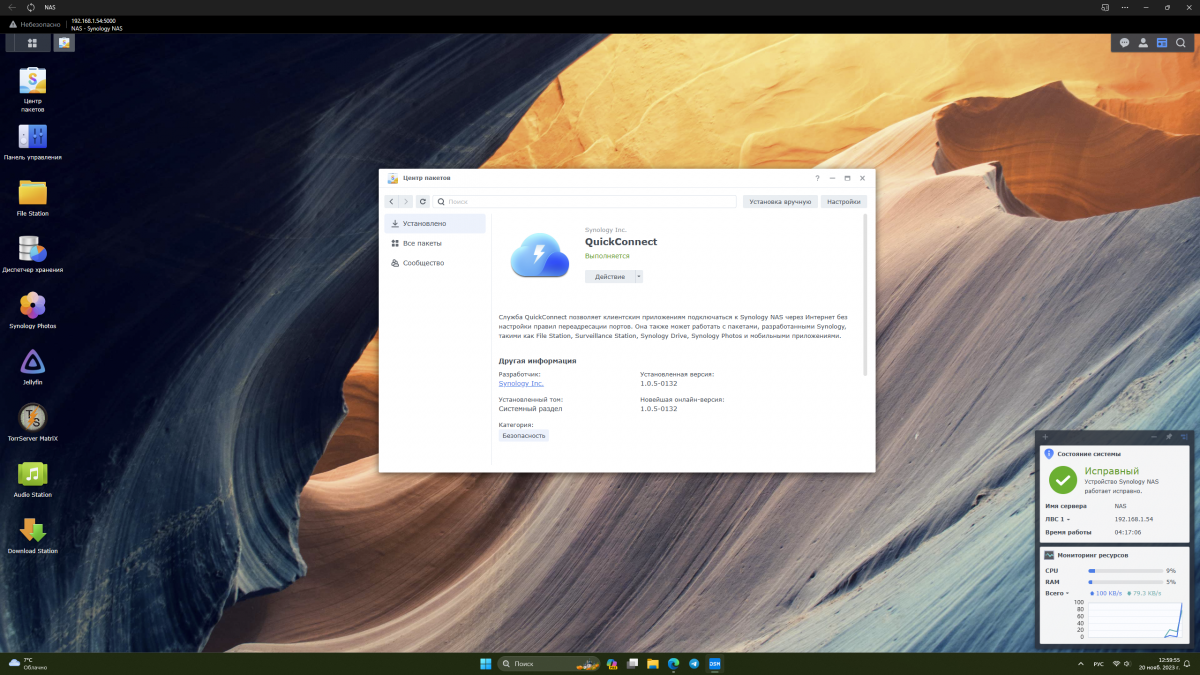1200x675 pixels.
Task: Click the RAM usage bar
Action: pos(1125,582)
